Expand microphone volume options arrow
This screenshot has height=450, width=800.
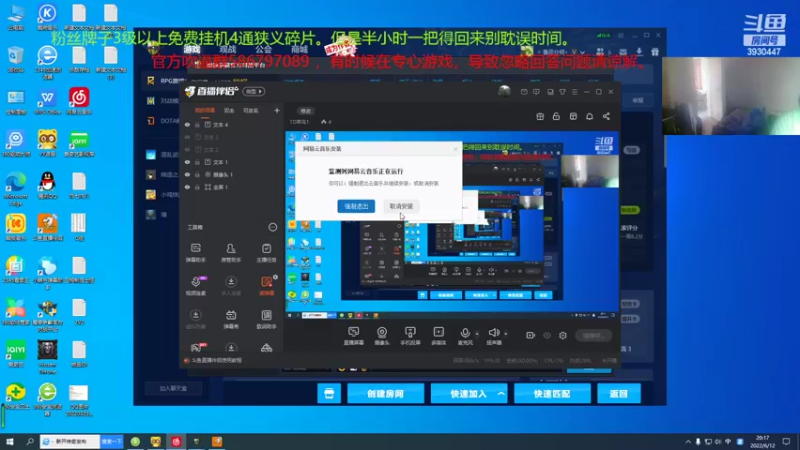tap(477, 334)
